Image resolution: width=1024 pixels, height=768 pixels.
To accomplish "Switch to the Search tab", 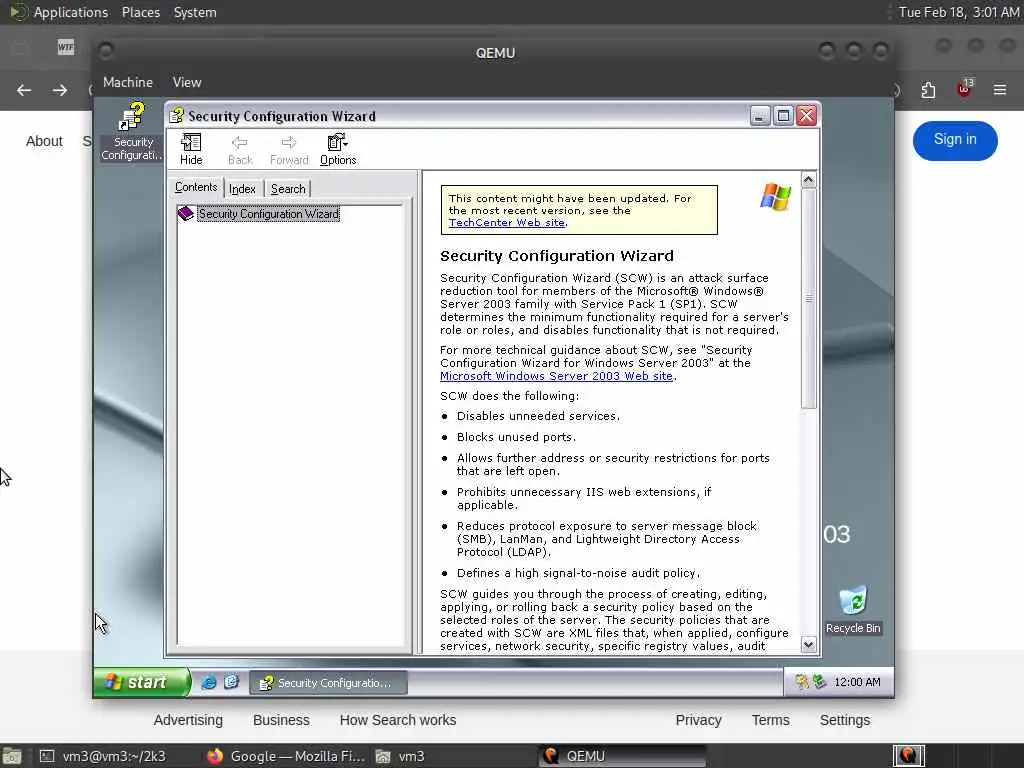I will pos(287,189).
